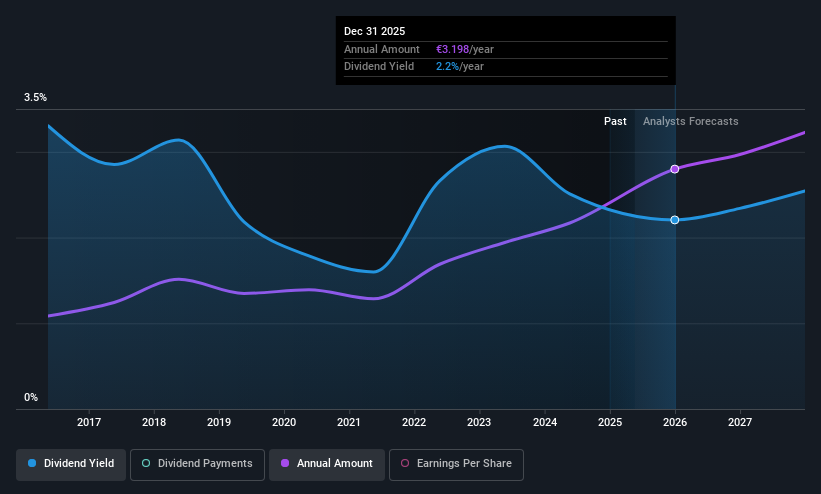Click the €3.198 annual amount tooltip value
Viewport: 821px width, 494px height.
[x=452, y=49]
